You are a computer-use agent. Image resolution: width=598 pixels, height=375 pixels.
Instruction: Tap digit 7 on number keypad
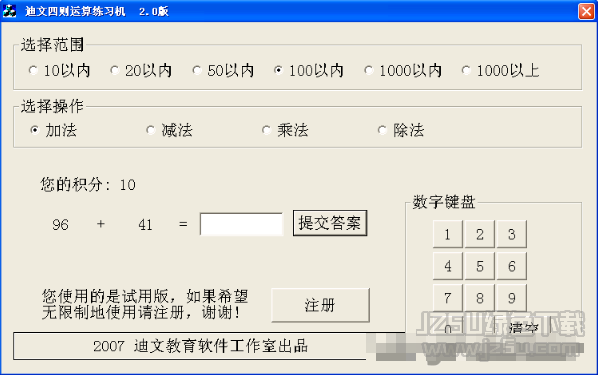448,298
